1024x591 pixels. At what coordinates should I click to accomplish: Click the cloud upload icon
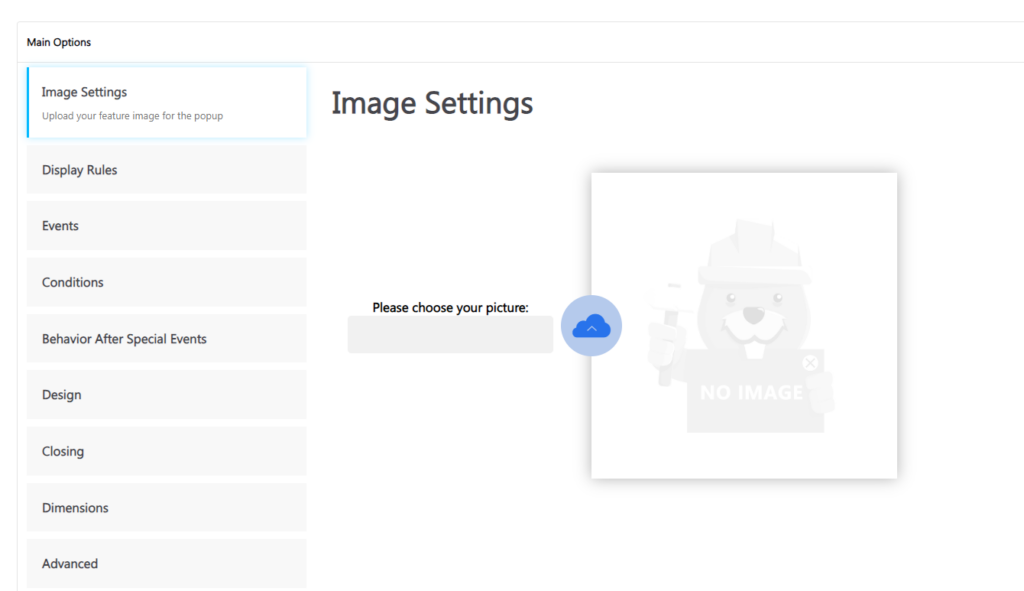coord(591,326)
